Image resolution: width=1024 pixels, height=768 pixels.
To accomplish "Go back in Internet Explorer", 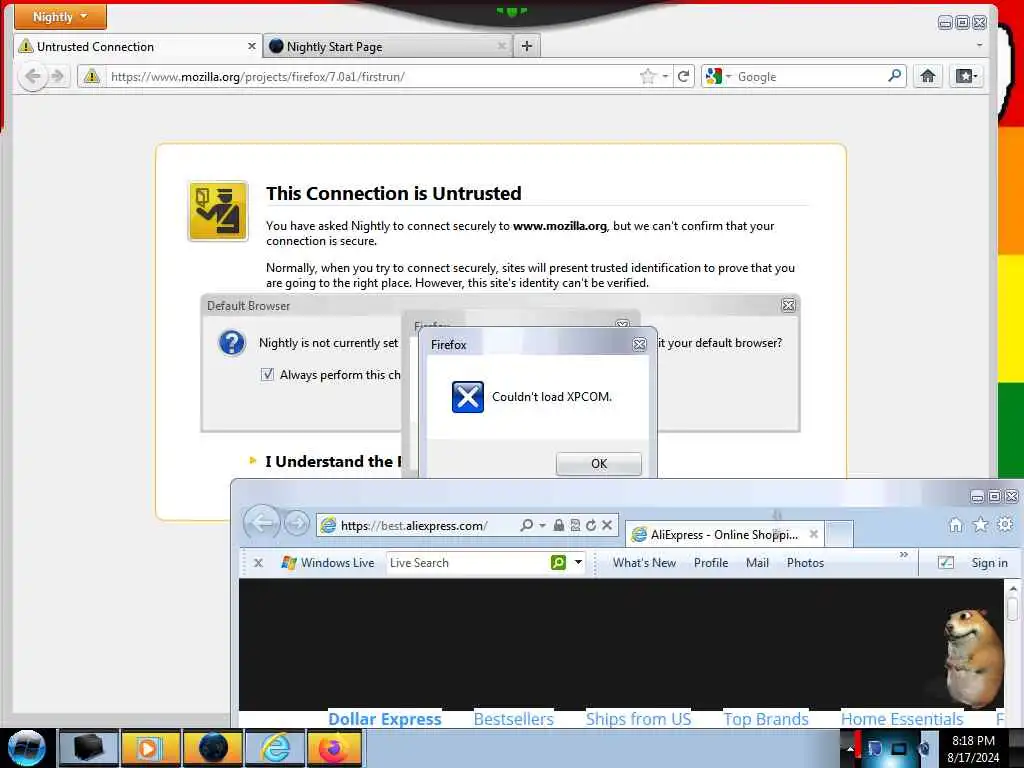I will point(262,522).
